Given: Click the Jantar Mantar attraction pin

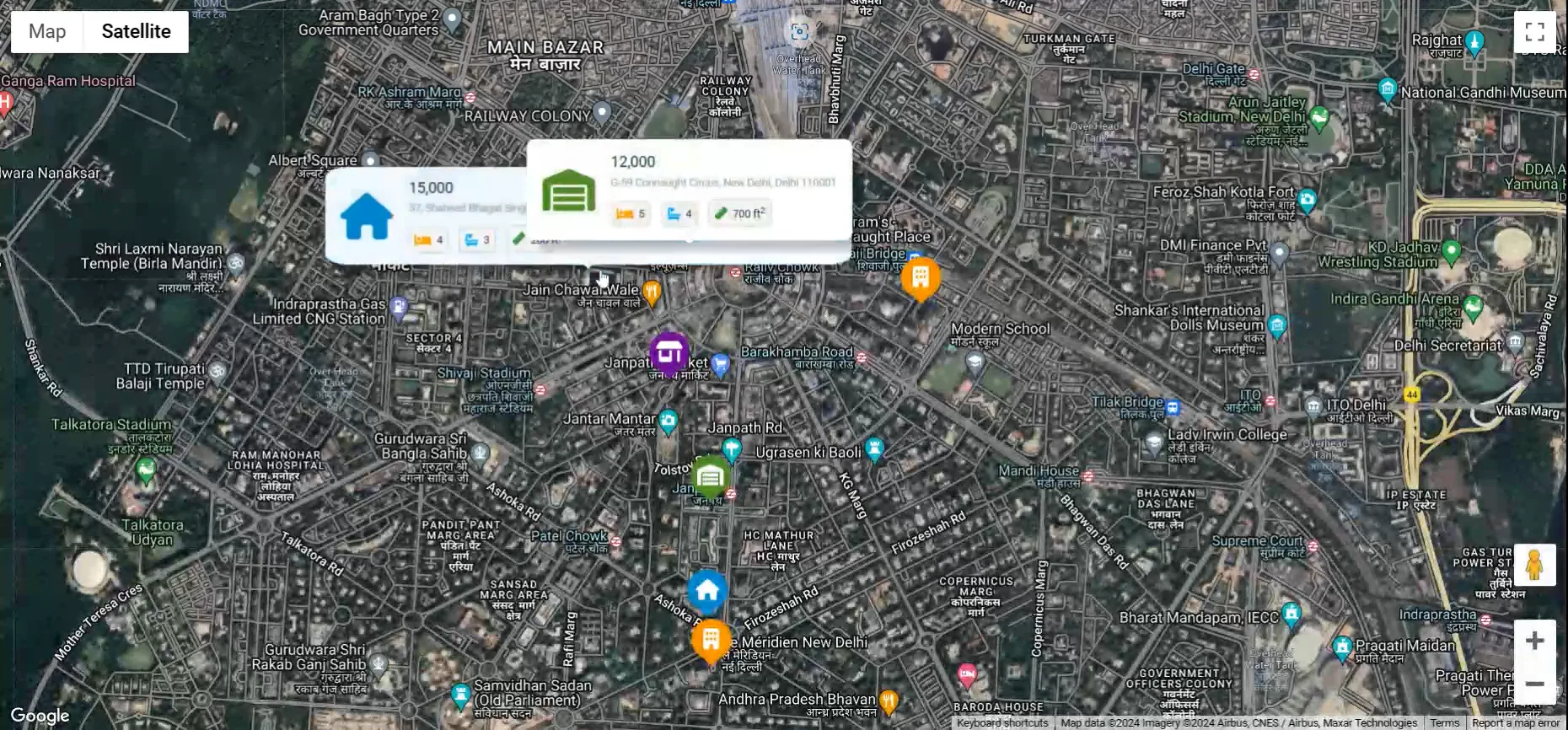Looking at the screenshot, I should (x=669, y=421).
